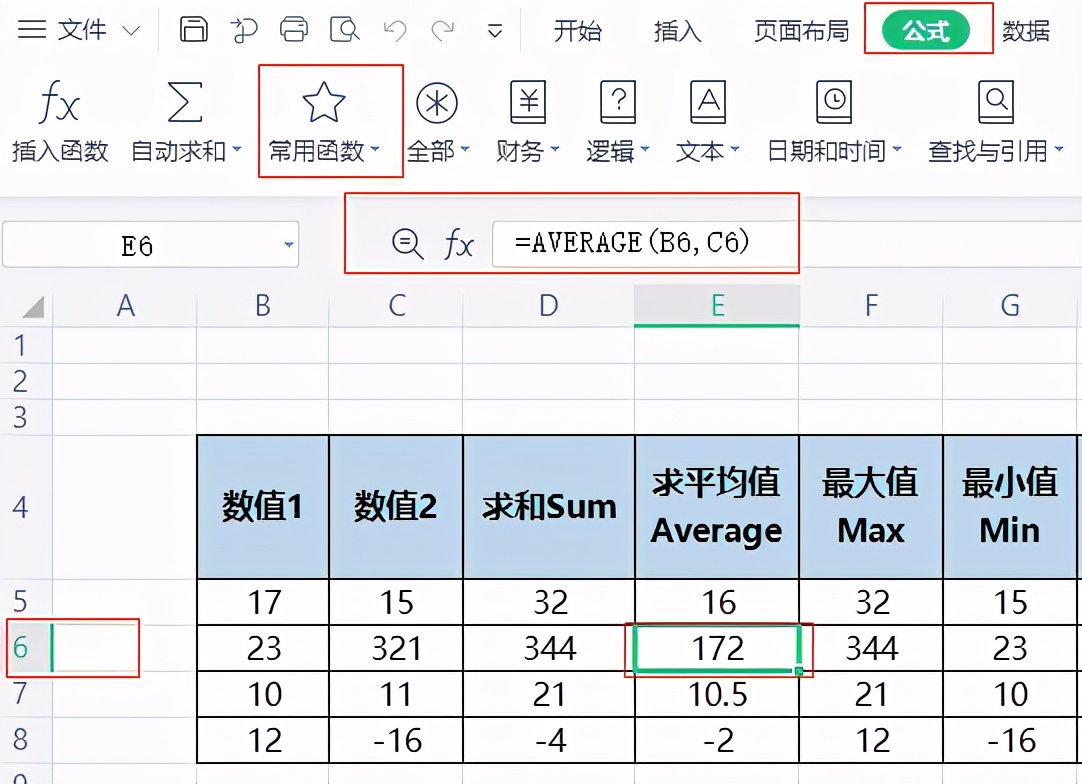This screenshot has width=1082, height=784.
Task: Select column C header
Action: (x=396, y=306)
